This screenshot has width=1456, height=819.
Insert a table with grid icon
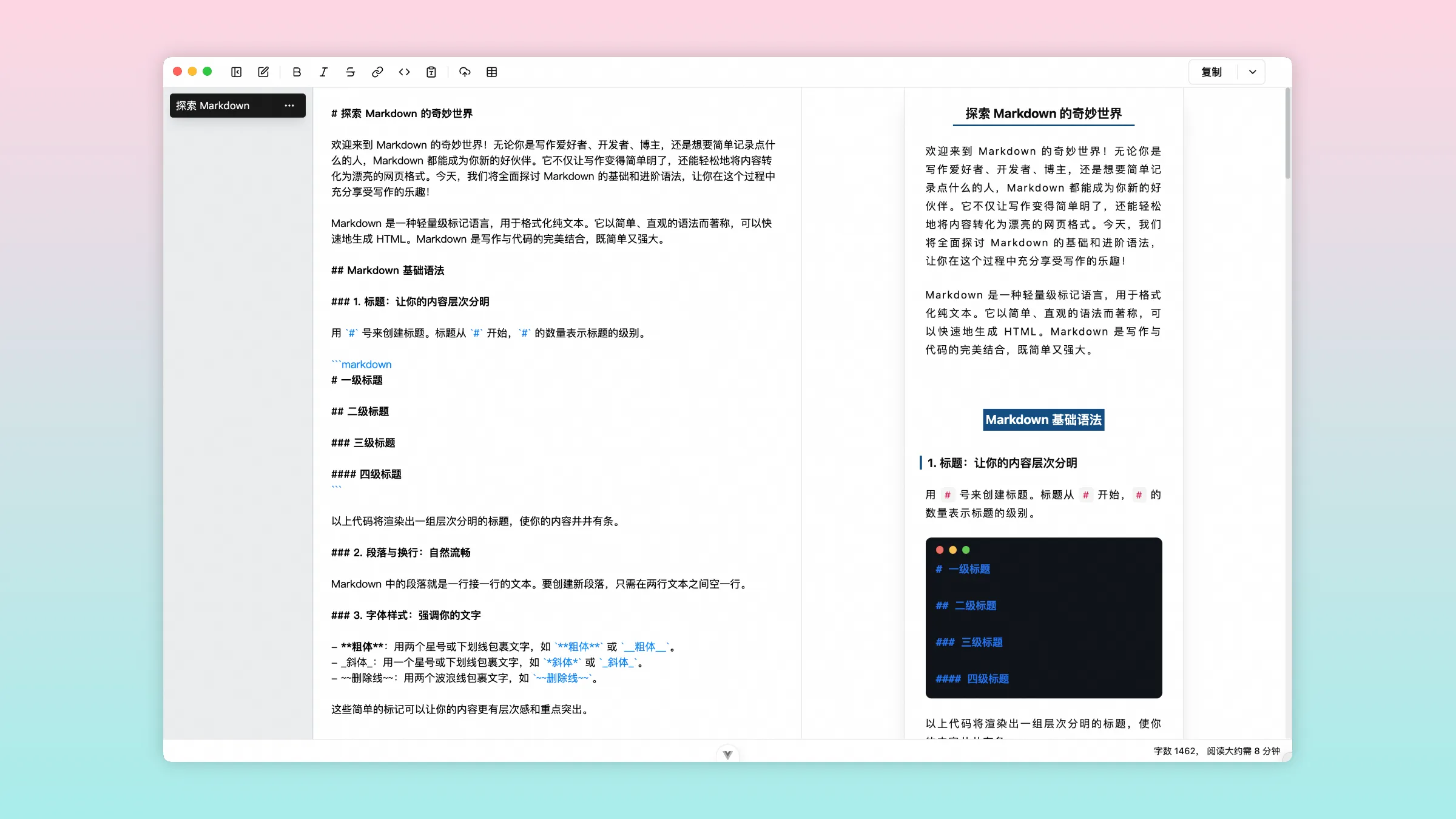click(492, 72)
